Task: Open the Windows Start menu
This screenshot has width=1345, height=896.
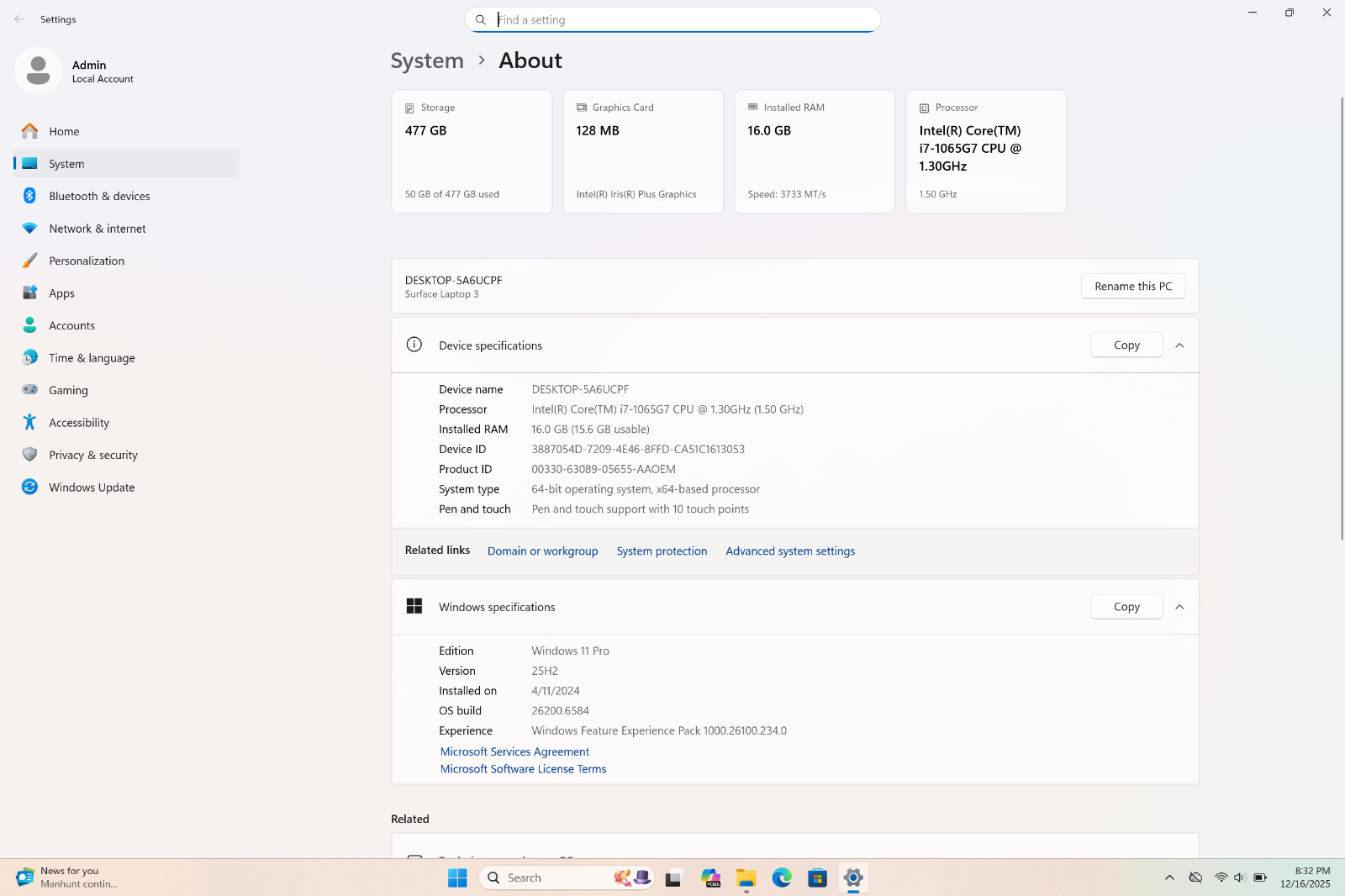Action: pos(457,878)
